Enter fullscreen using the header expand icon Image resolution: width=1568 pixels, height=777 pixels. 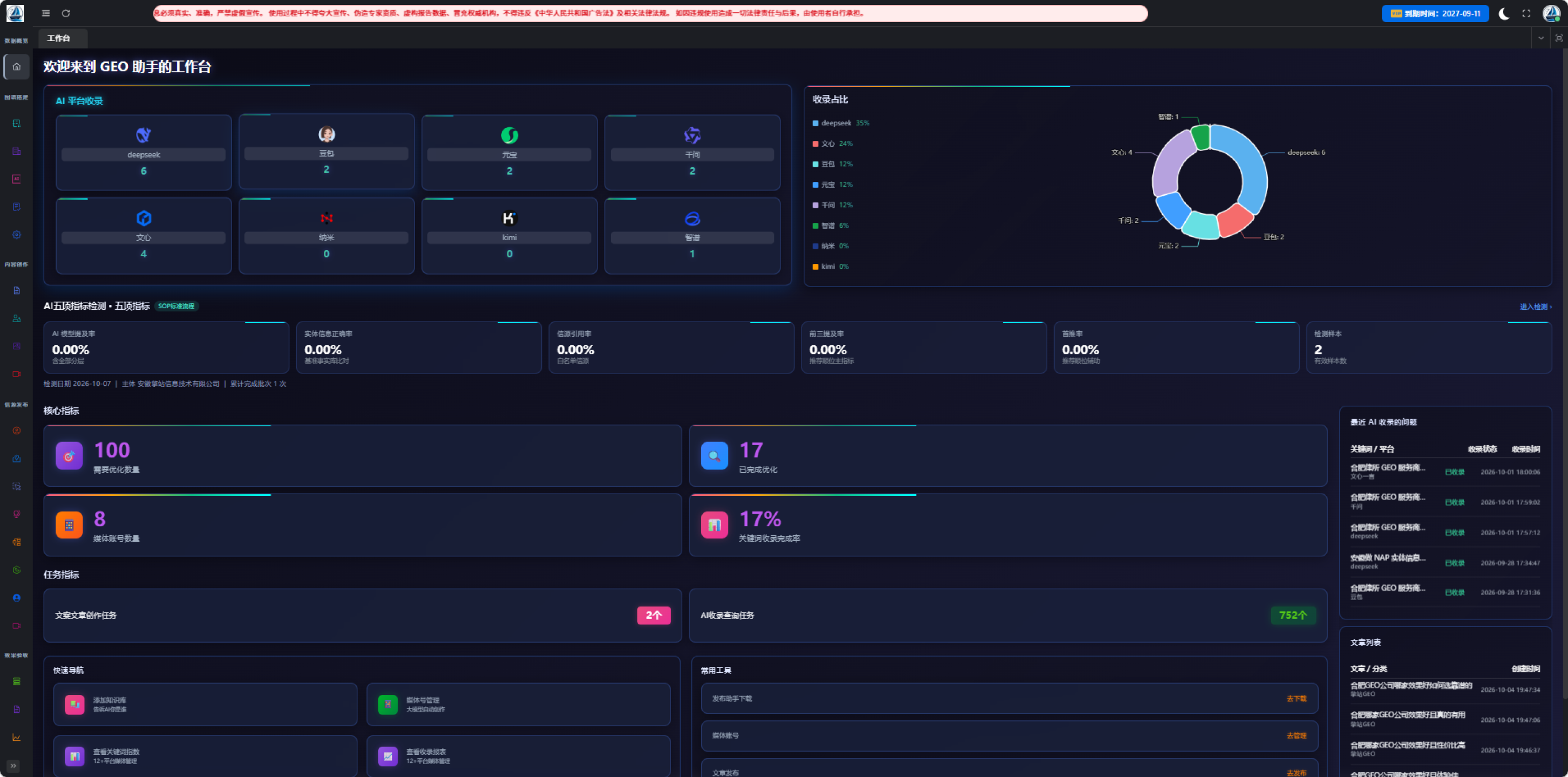click(x=1526, y=13)
